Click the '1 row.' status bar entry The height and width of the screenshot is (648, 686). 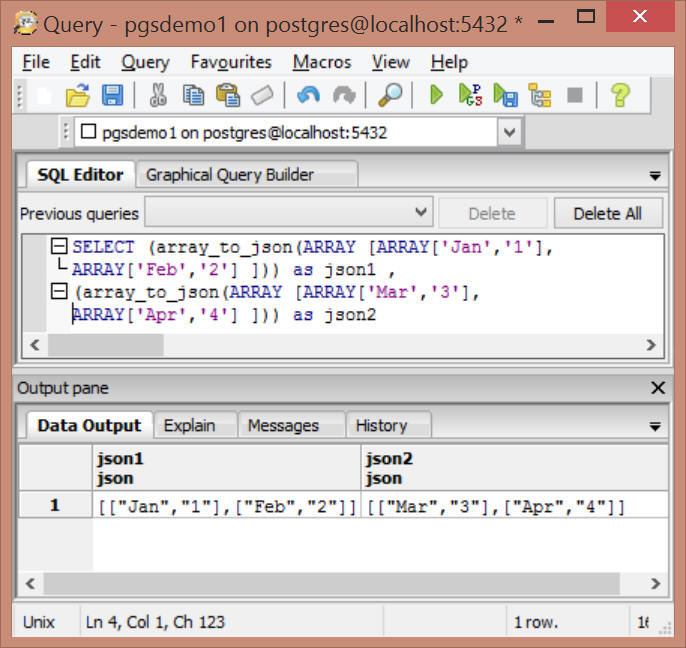(x=536, y=622)
